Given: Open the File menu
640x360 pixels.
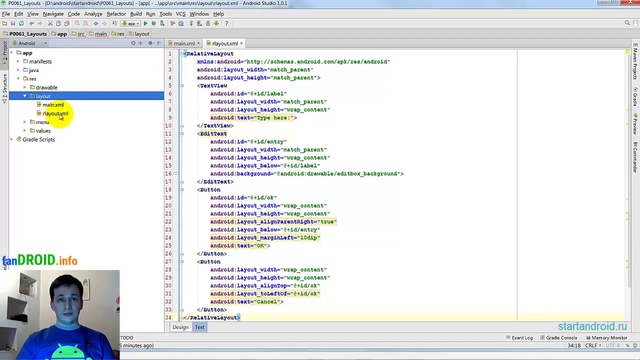Looking at the screenshot, I should coord(6,14).
